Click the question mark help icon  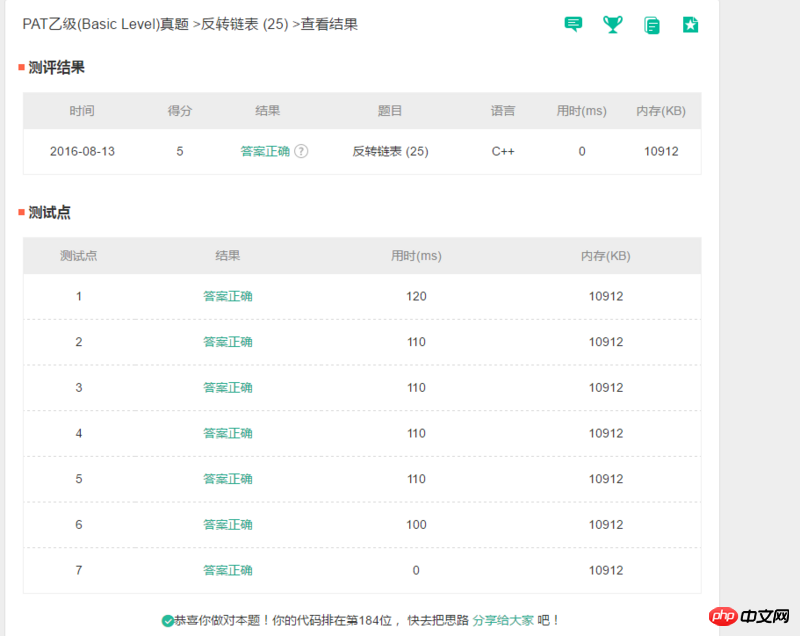tap(301, 151)
